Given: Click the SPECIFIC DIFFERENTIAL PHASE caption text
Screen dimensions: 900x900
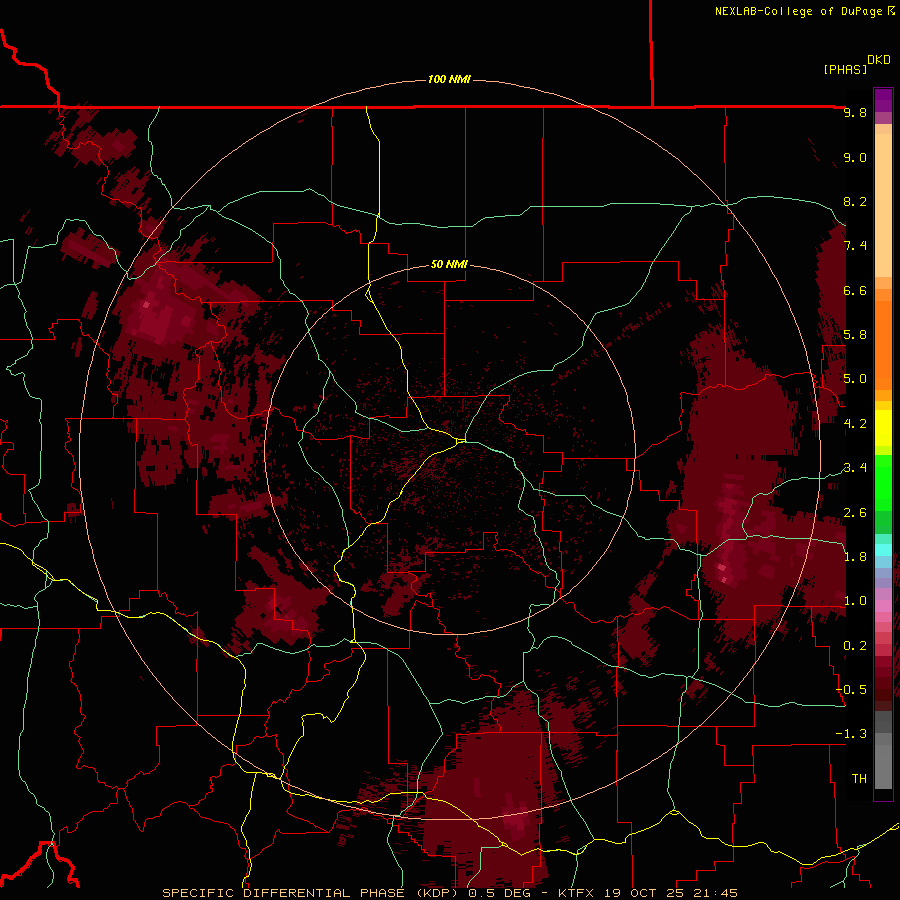Looking at the screenshot, I should coord(285,893).
